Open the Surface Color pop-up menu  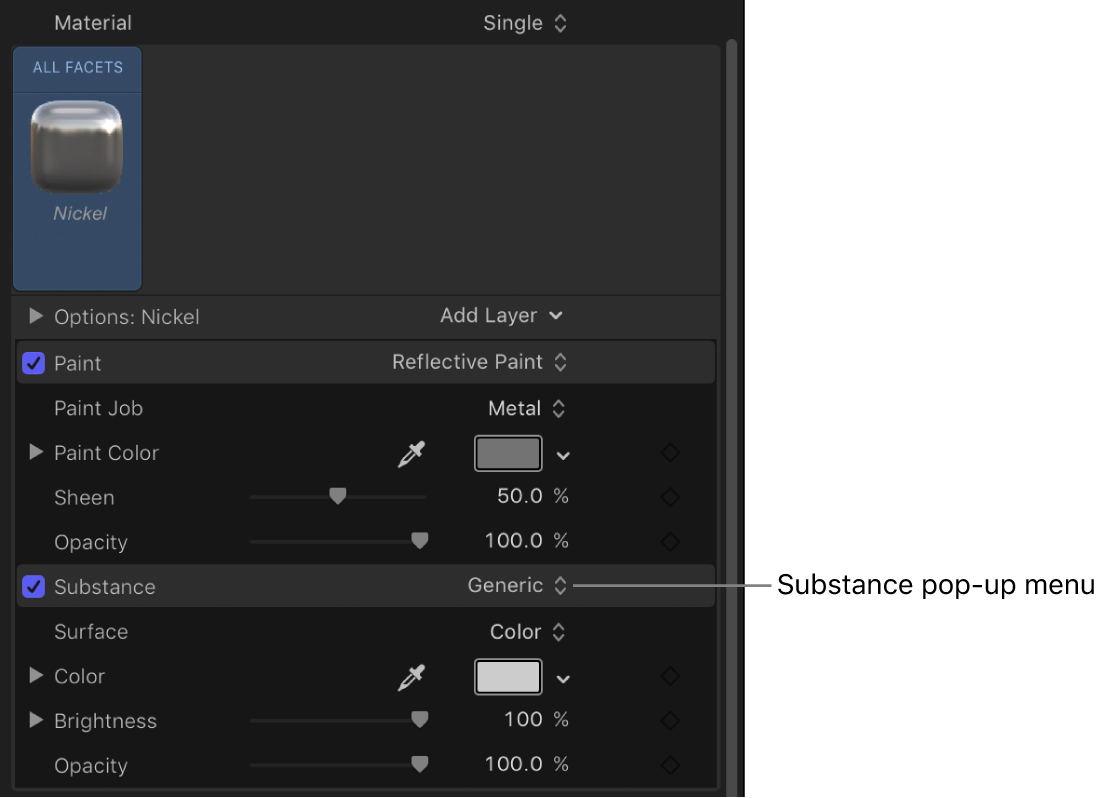pyautogui.click(x=529, y=632)
